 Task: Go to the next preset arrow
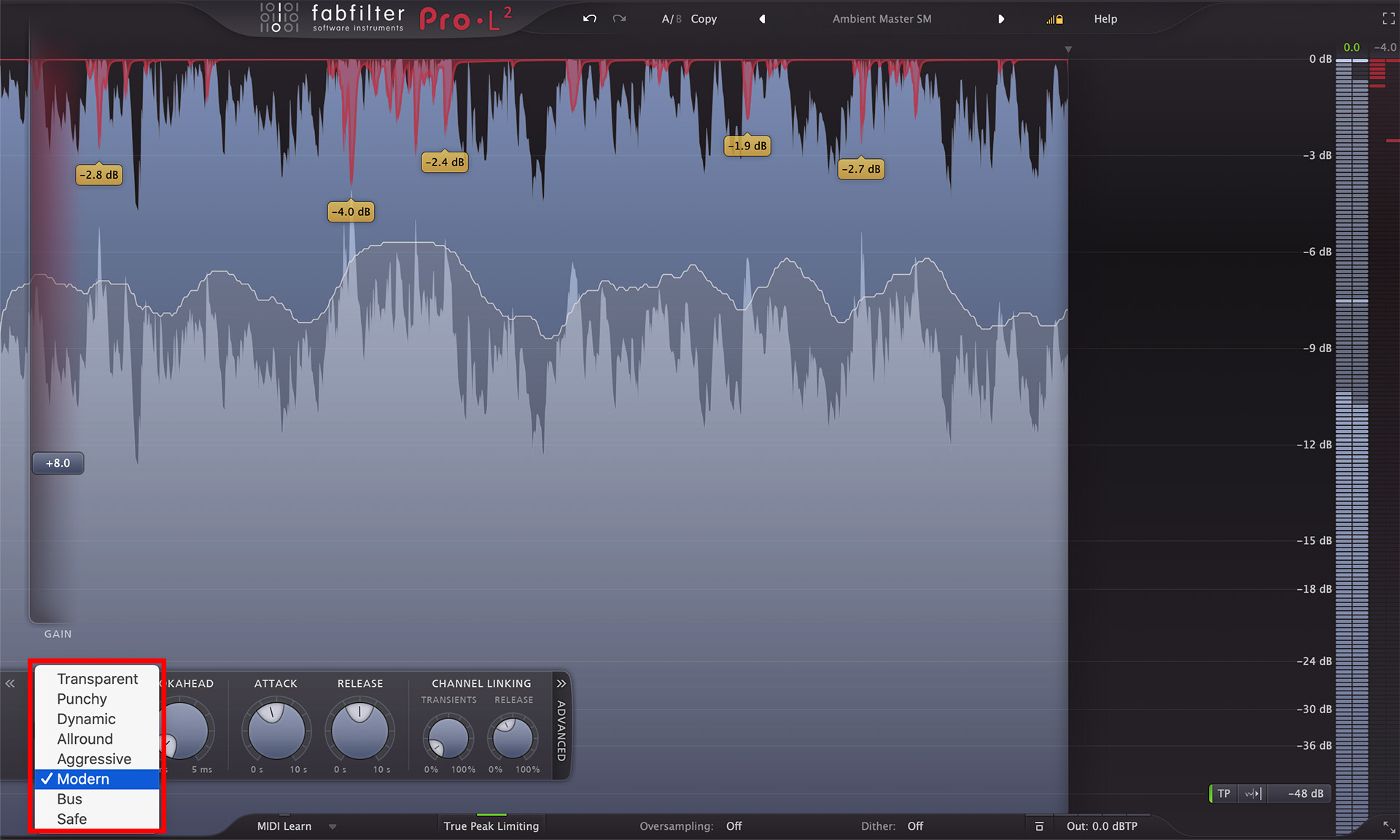tap(1001, 19)
